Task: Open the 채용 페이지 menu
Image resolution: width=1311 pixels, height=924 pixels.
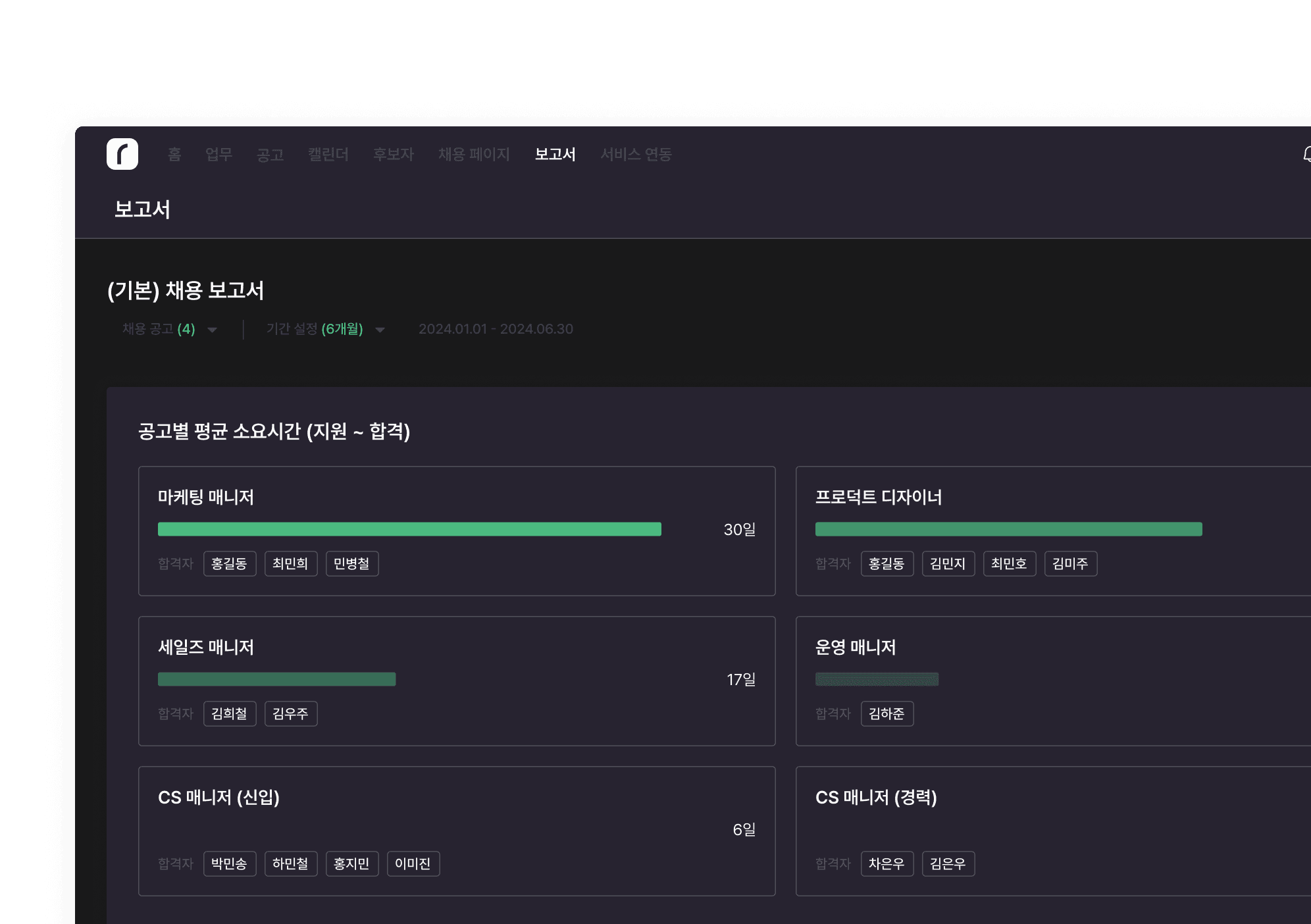Action: tap(474, 154)
